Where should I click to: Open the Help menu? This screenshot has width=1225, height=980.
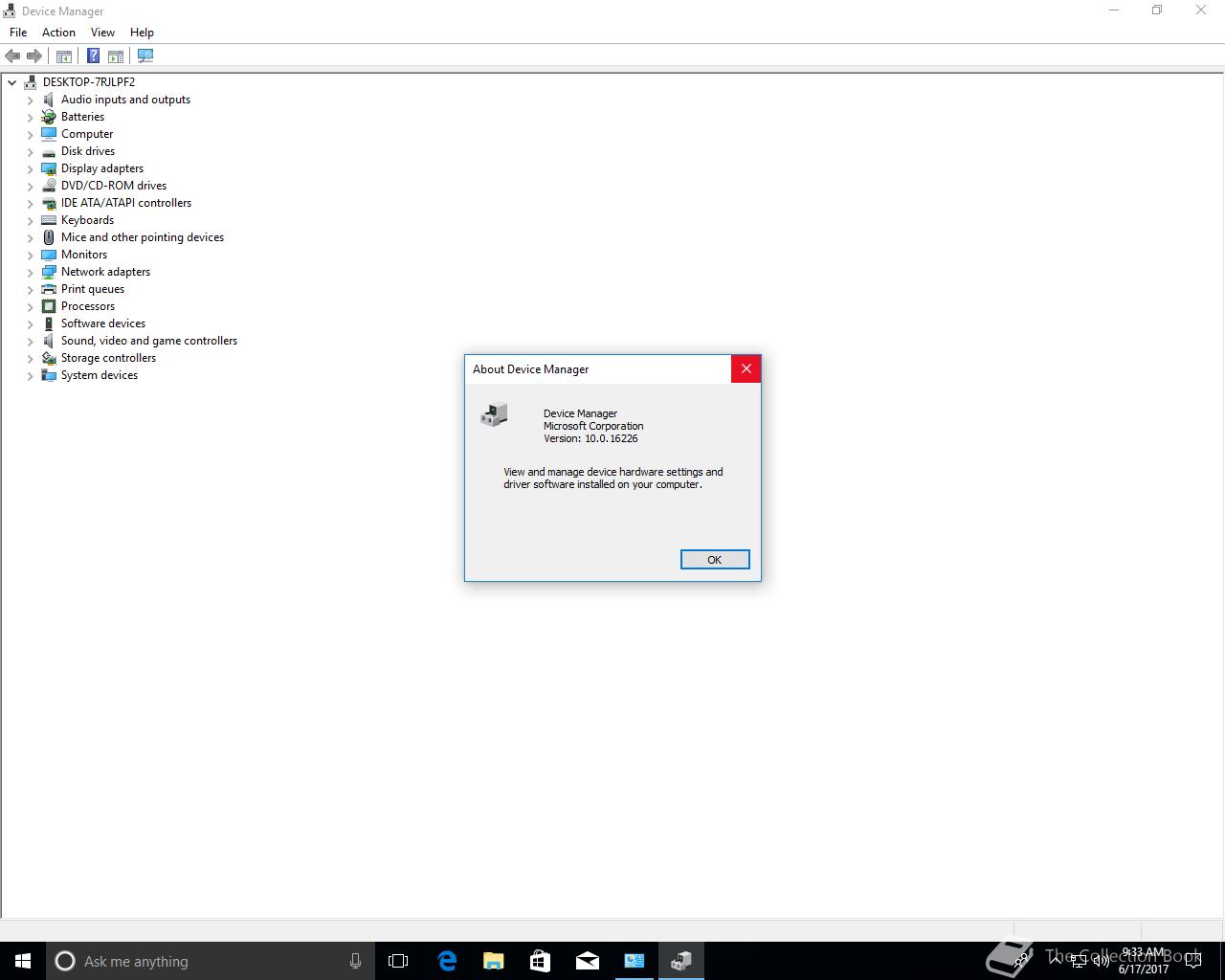pyautogui.click(x=142, y=33)
